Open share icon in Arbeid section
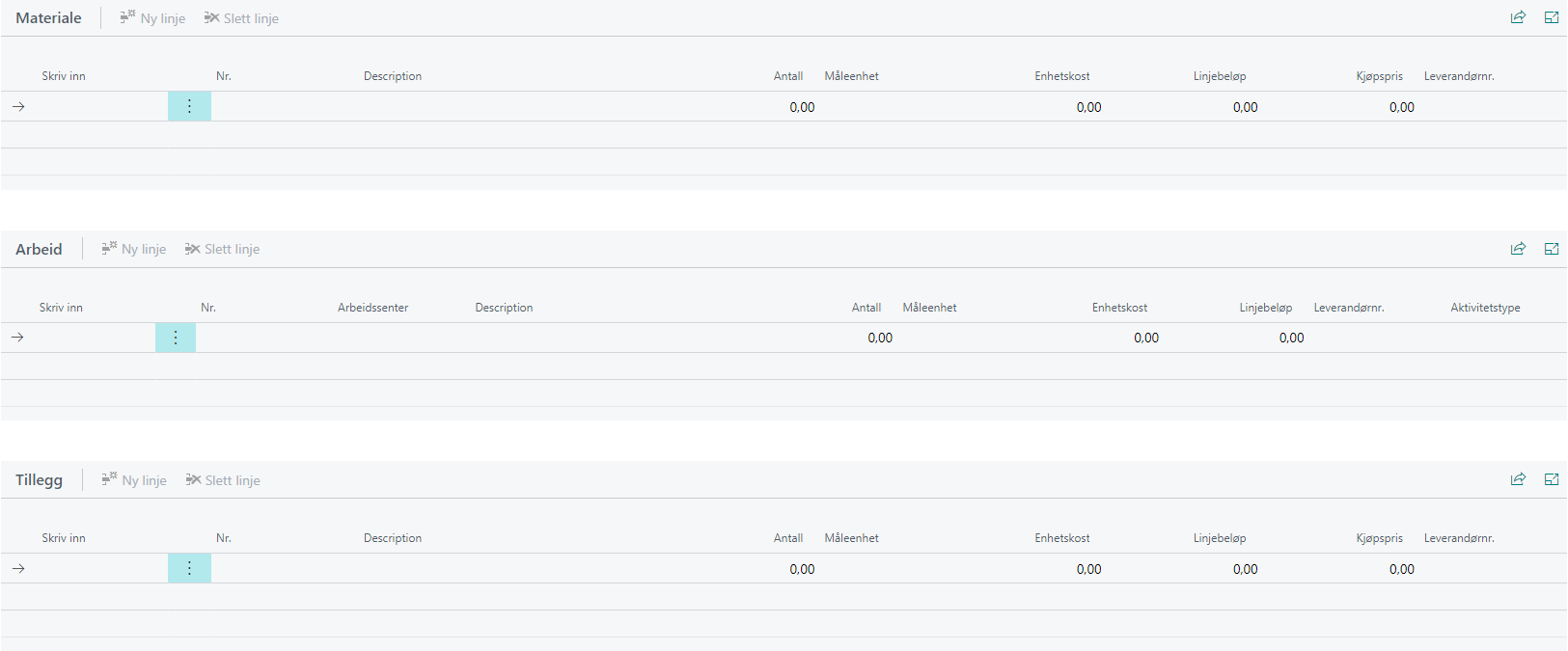 (1518, 249)
